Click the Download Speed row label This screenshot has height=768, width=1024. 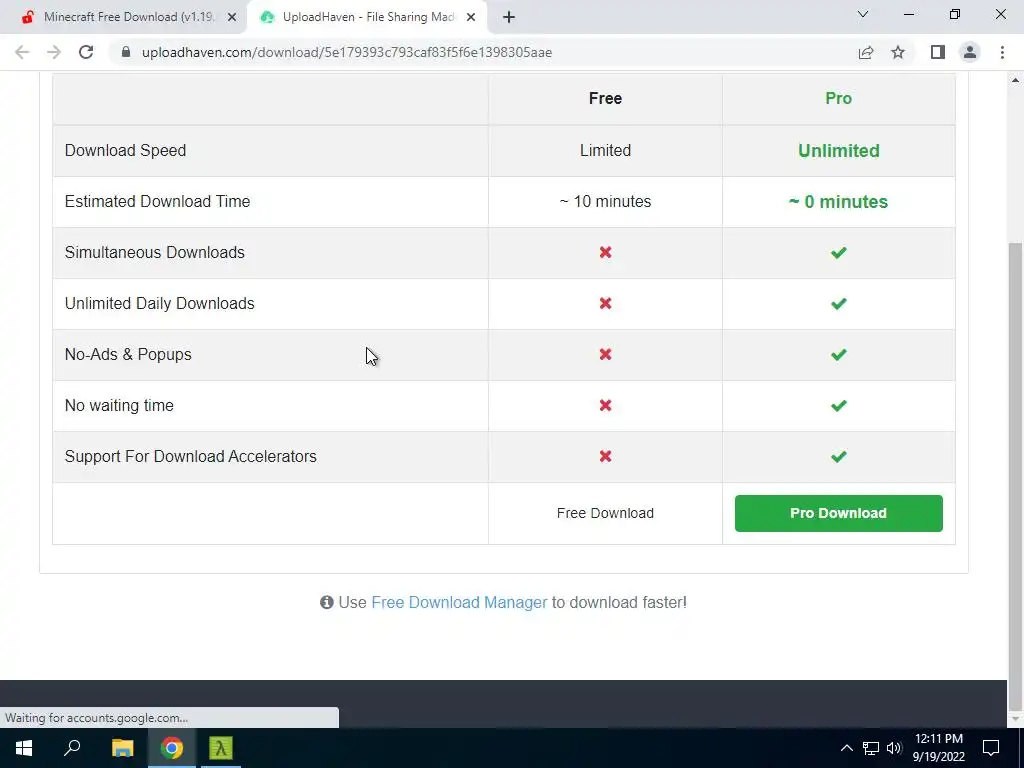[x=125, y=150]
